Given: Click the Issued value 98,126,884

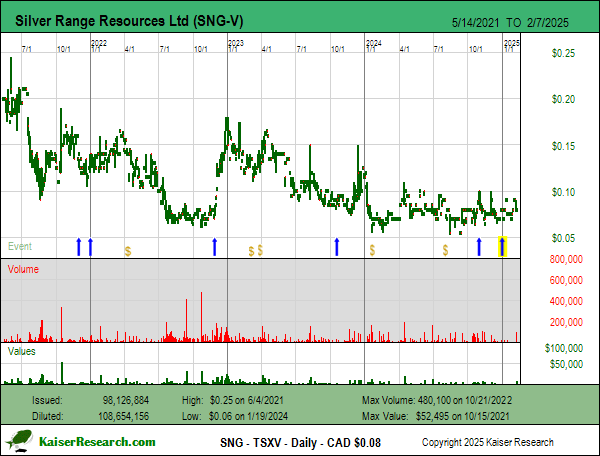Looking at the screenshot, I should tap(126, 401).
